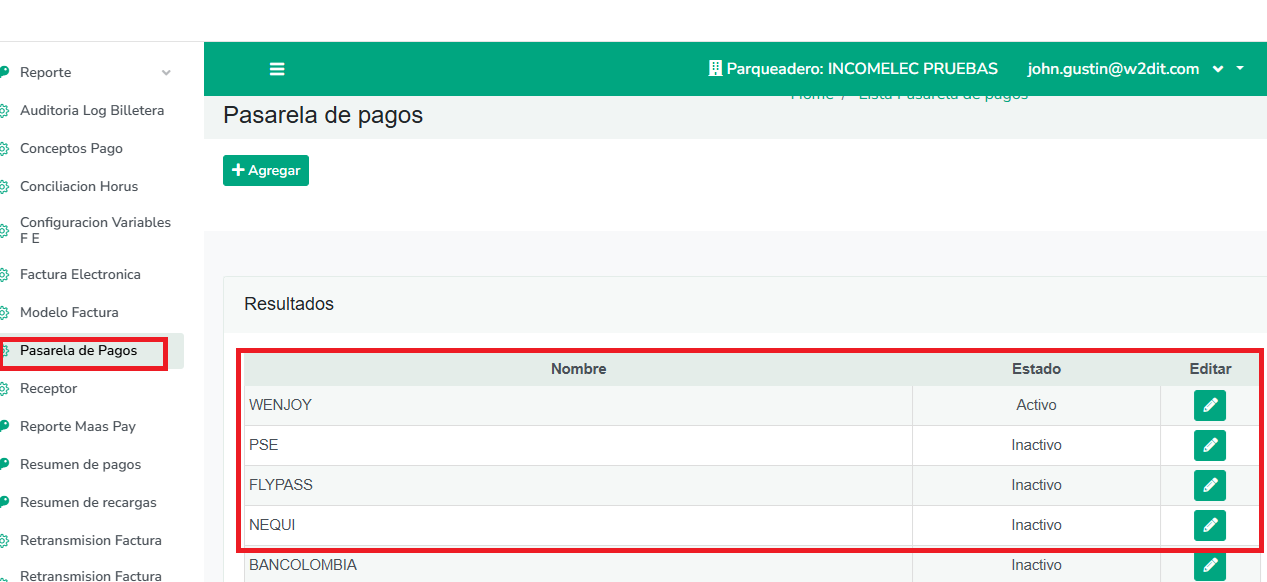Open the first Retransmision Factura item

[x=91, y=541]
